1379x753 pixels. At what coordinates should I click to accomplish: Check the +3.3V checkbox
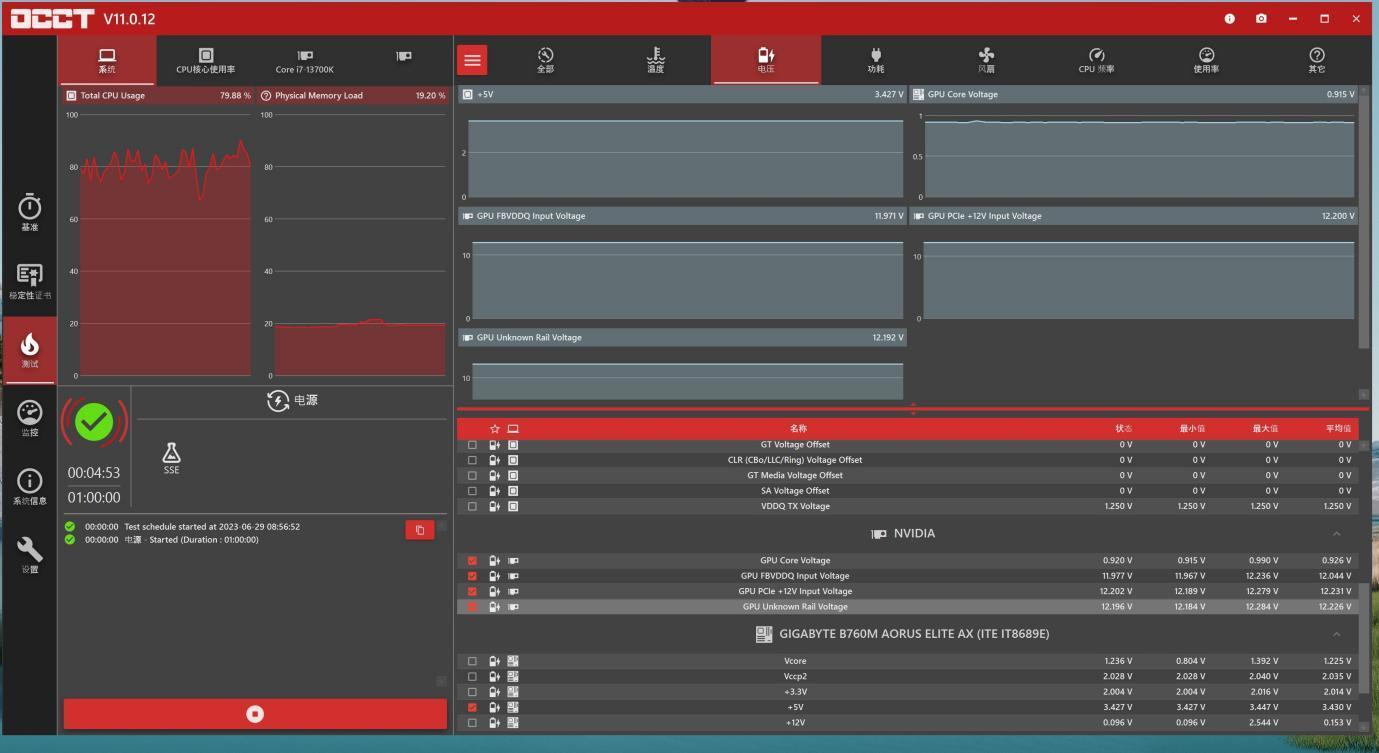[x=472, y=692]
